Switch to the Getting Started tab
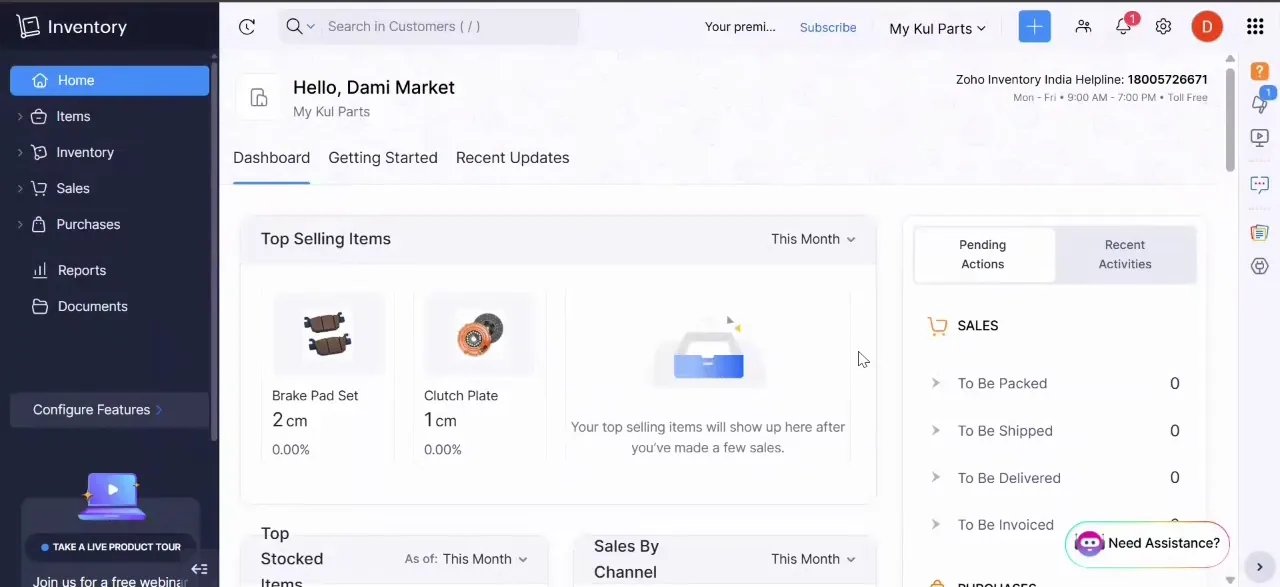This screenshot has height=587, width=1280. [383, 158]
